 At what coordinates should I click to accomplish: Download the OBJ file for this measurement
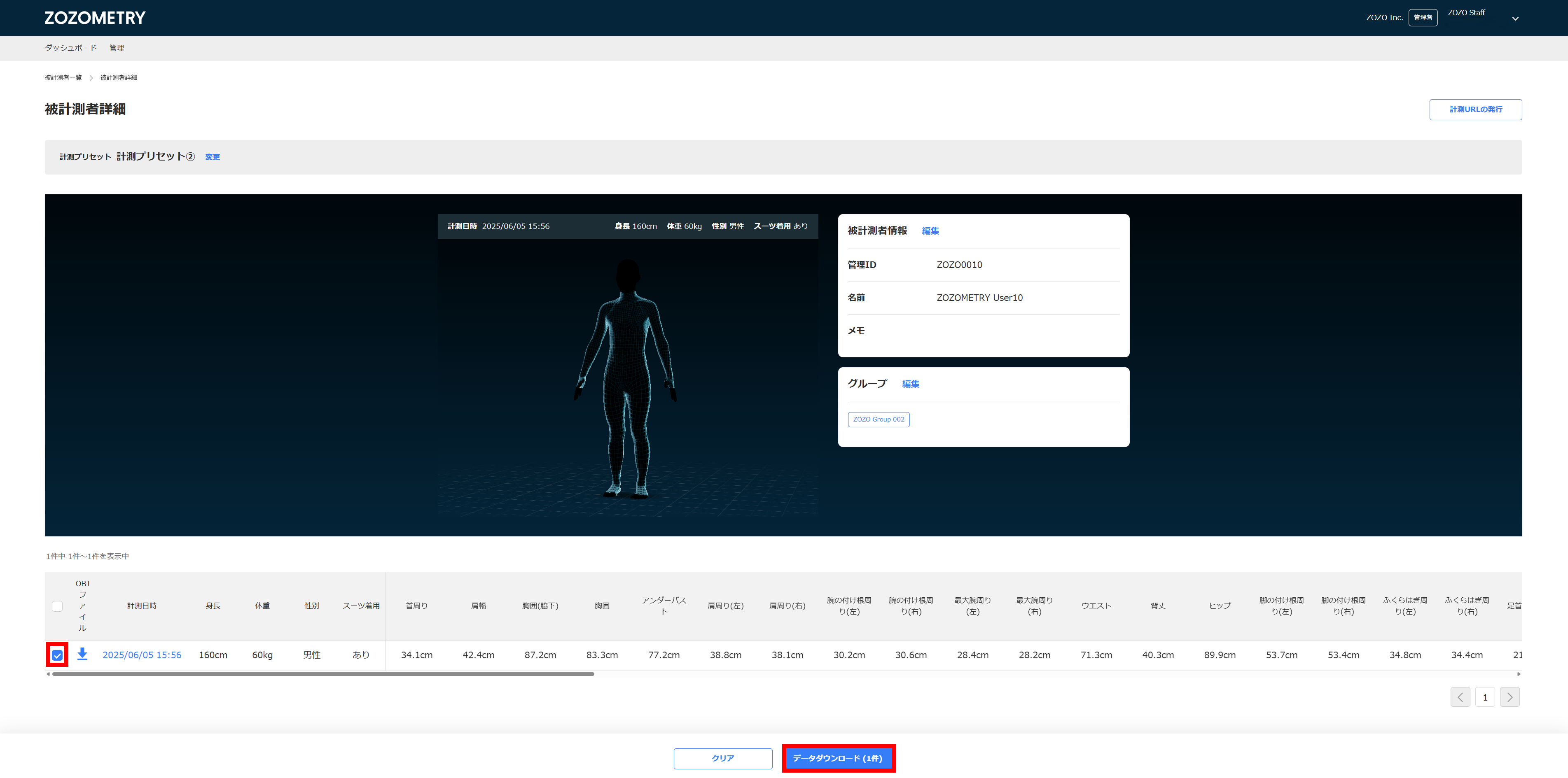(x=82, y=654)
